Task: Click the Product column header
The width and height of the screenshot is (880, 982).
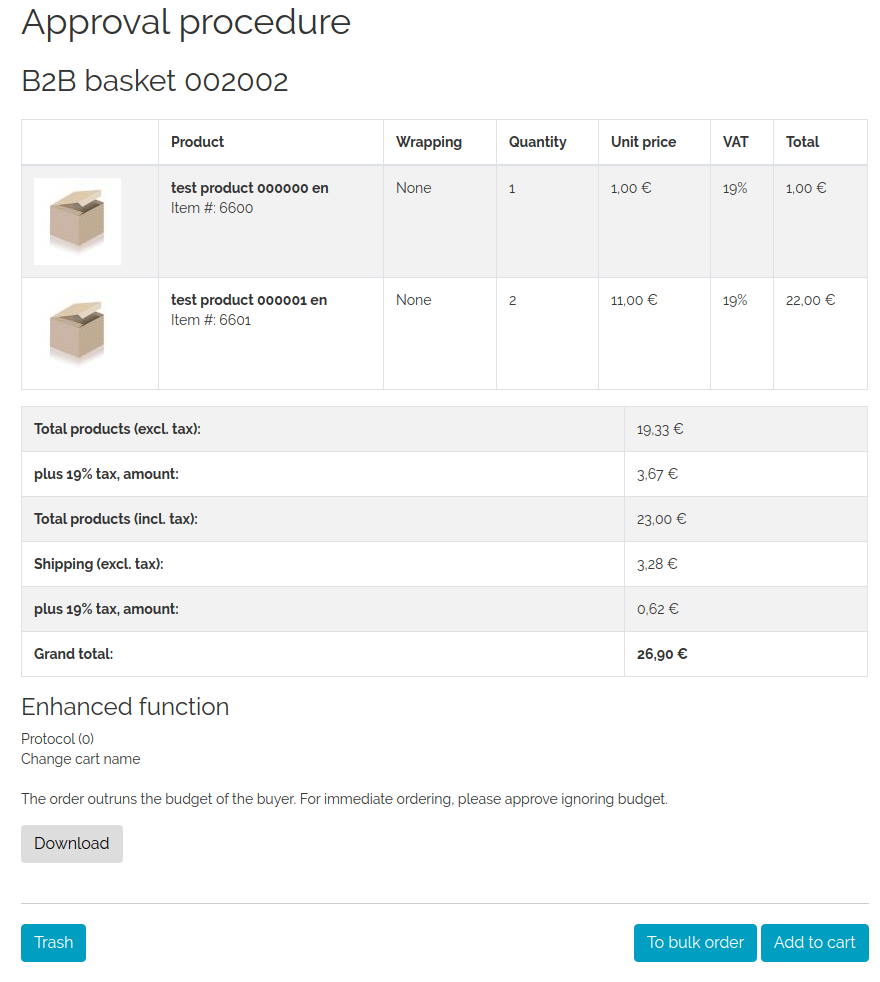Action: point(197,142)
